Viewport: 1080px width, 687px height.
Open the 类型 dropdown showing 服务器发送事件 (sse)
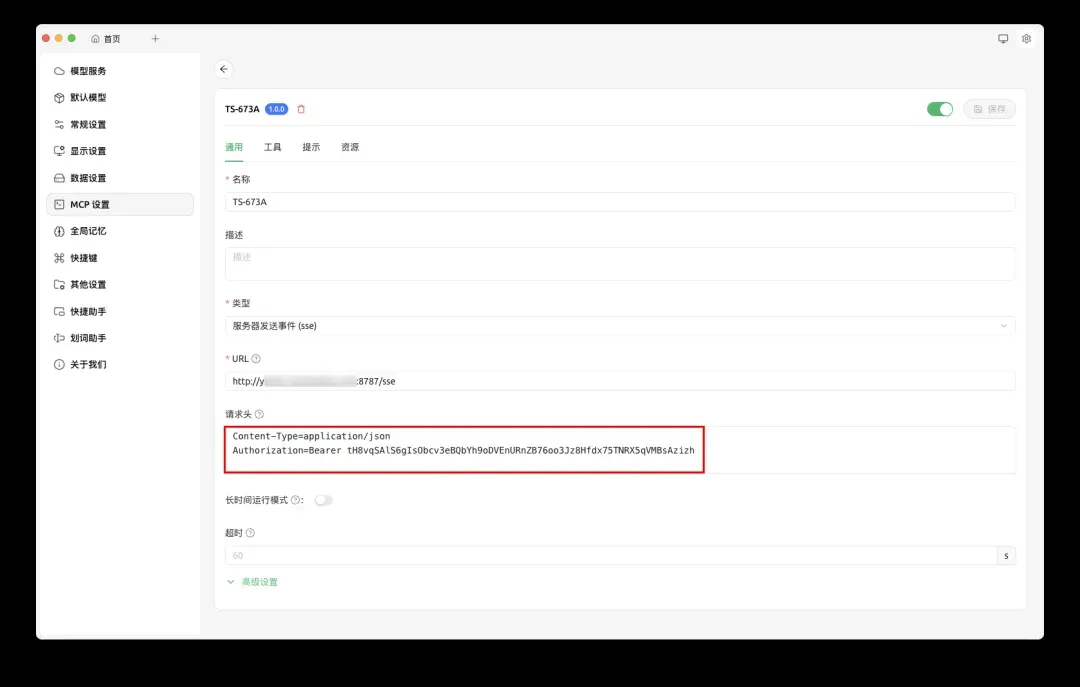click(x=619, y=325)
